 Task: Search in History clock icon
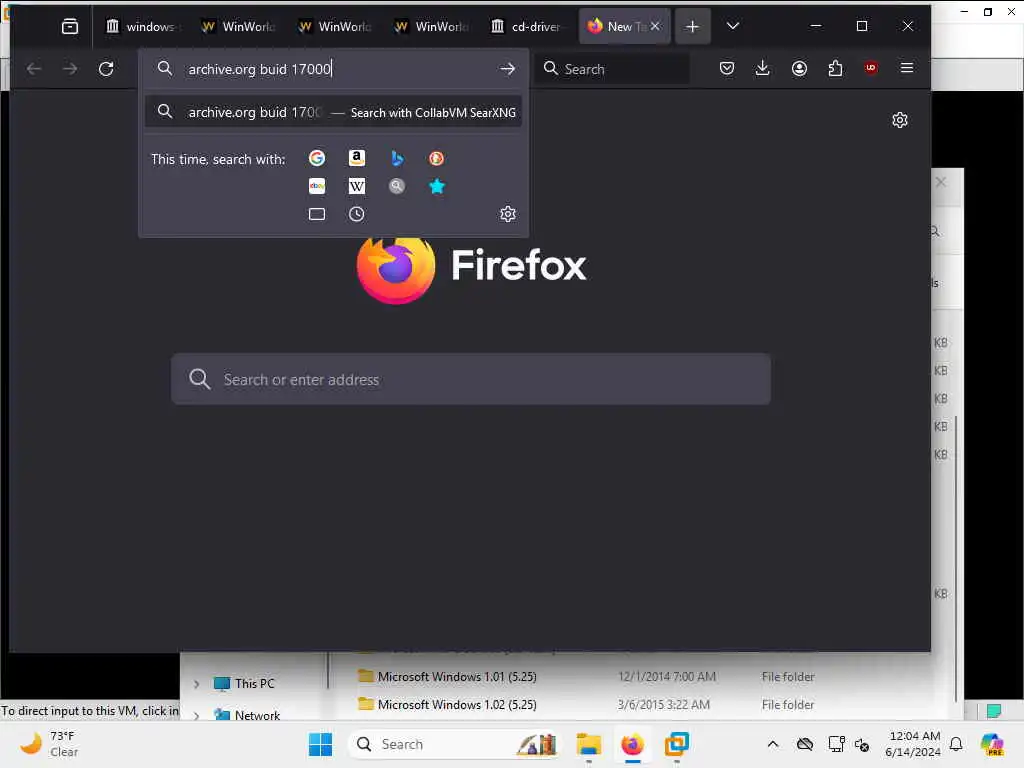(357, 214)
